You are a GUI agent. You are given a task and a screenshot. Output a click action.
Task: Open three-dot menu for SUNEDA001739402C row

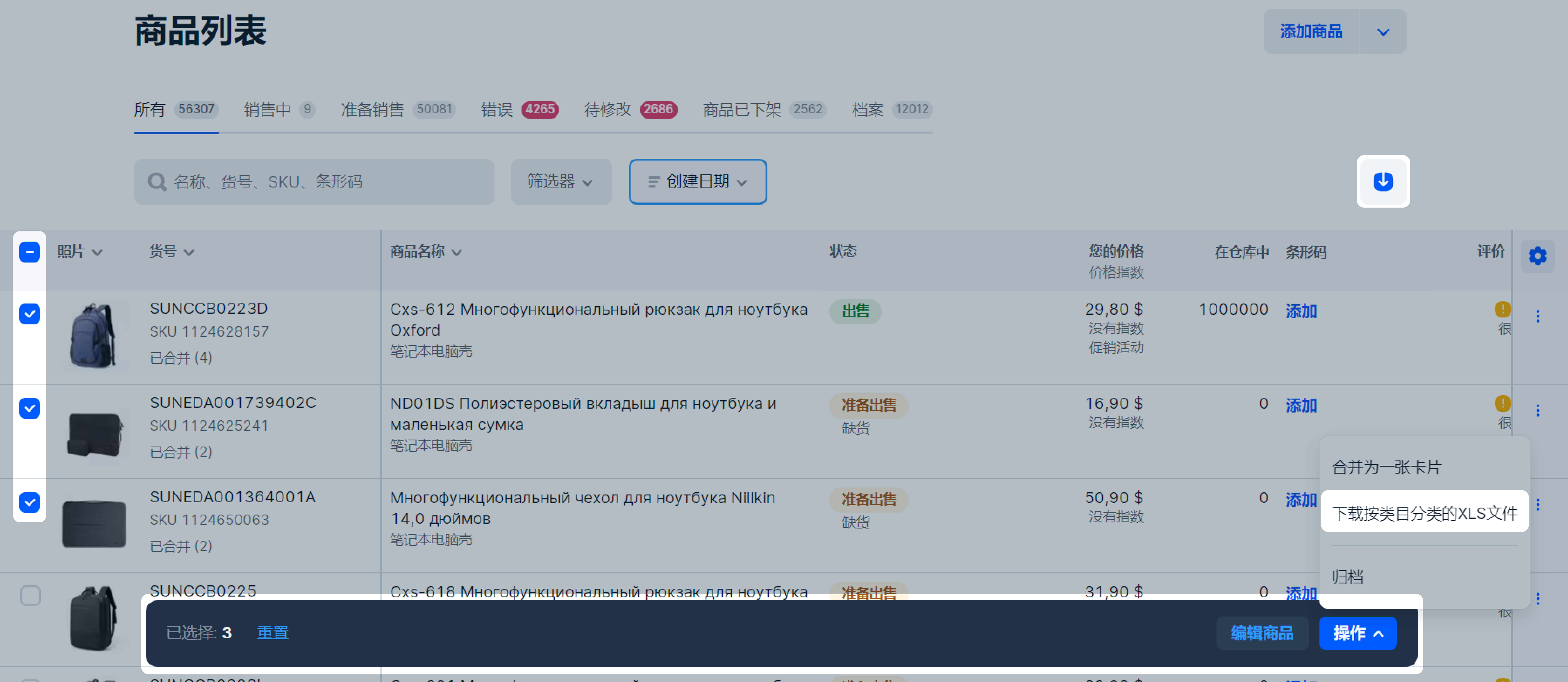(1537, 410)
